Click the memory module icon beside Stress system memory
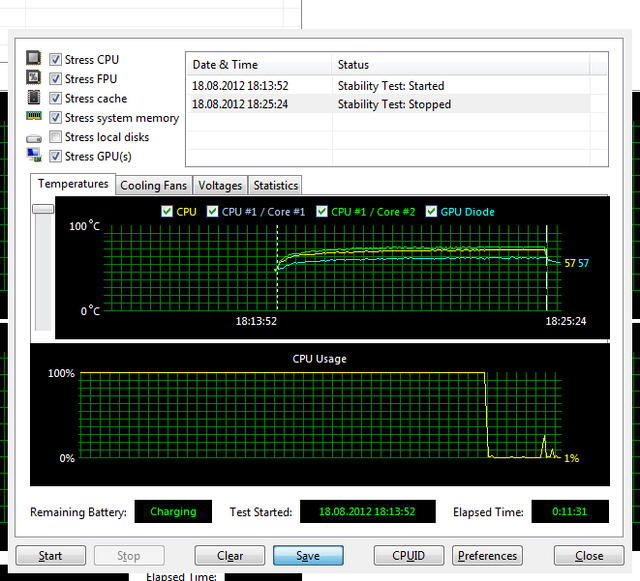The image size is (640, 581). [33, 116]
